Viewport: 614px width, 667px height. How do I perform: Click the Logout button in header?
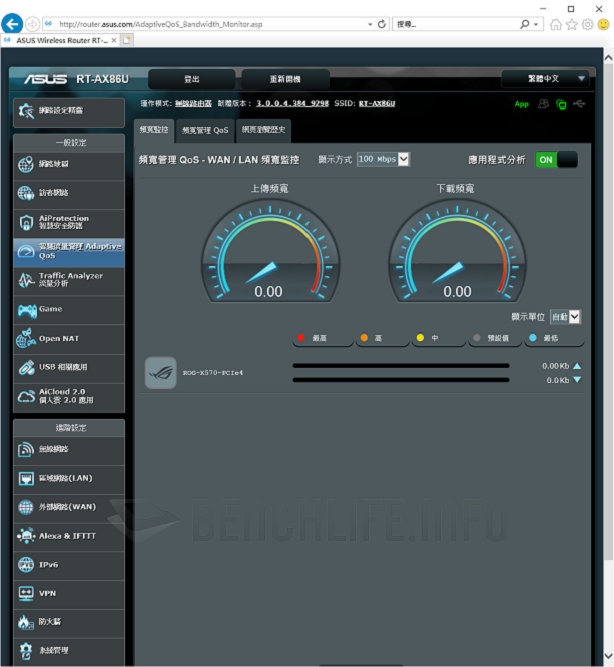pos(191,80)
